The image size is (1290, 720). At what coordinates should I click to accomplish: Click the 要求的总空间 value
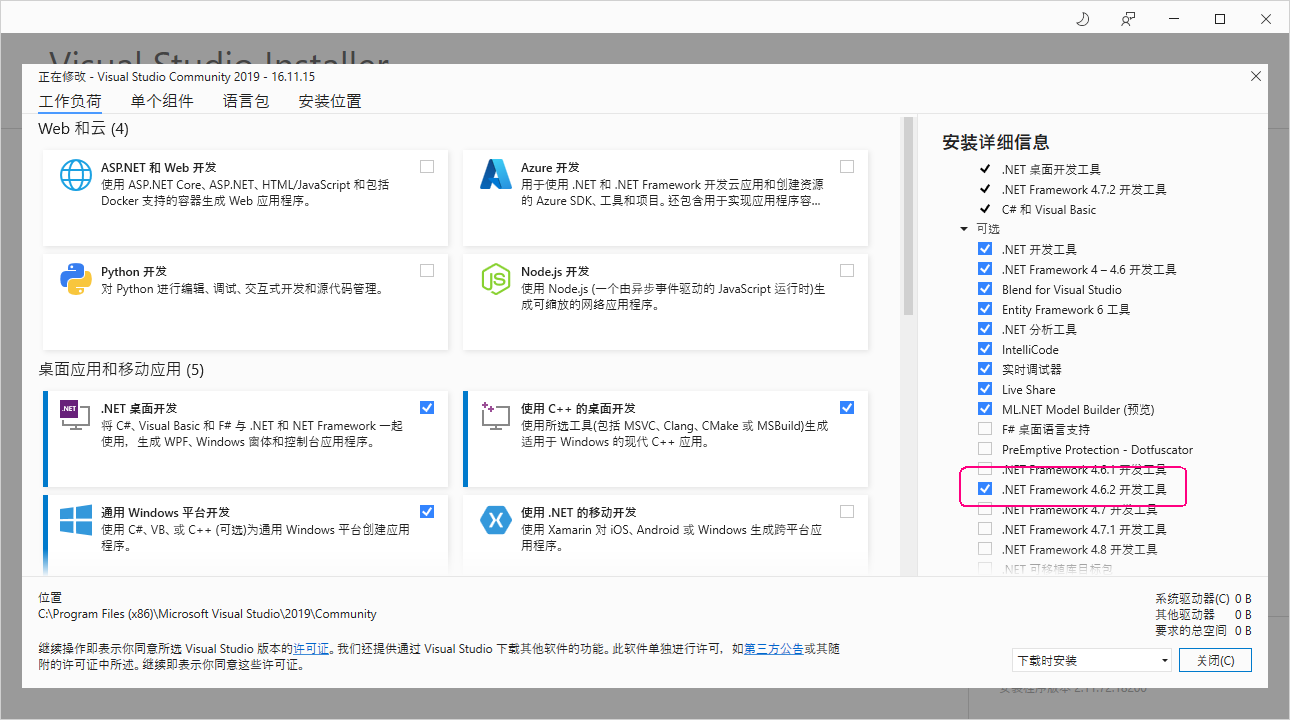(1243, 631)
